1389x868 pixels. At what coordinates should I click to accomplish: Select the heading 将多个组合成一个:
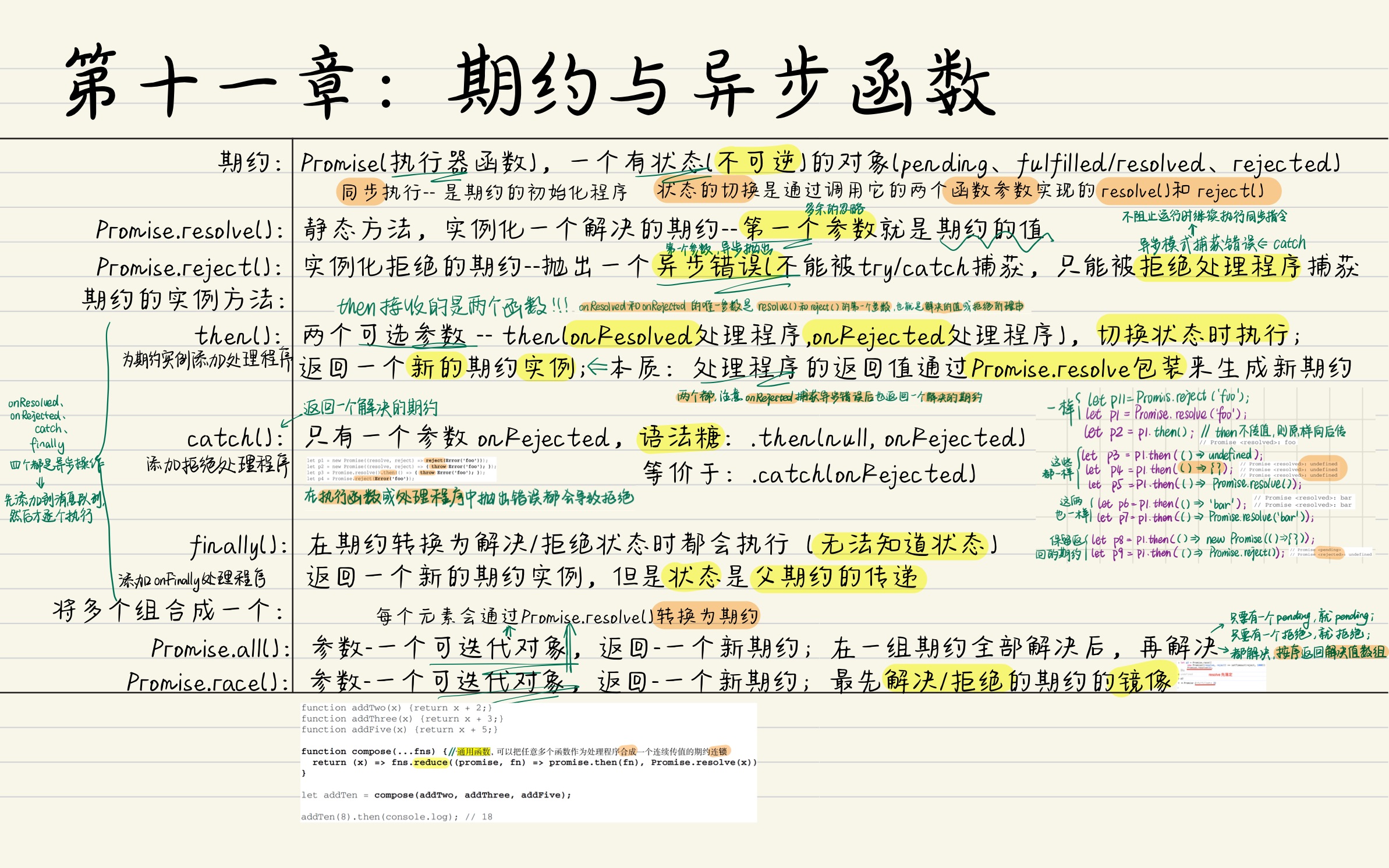pos(168,611)
